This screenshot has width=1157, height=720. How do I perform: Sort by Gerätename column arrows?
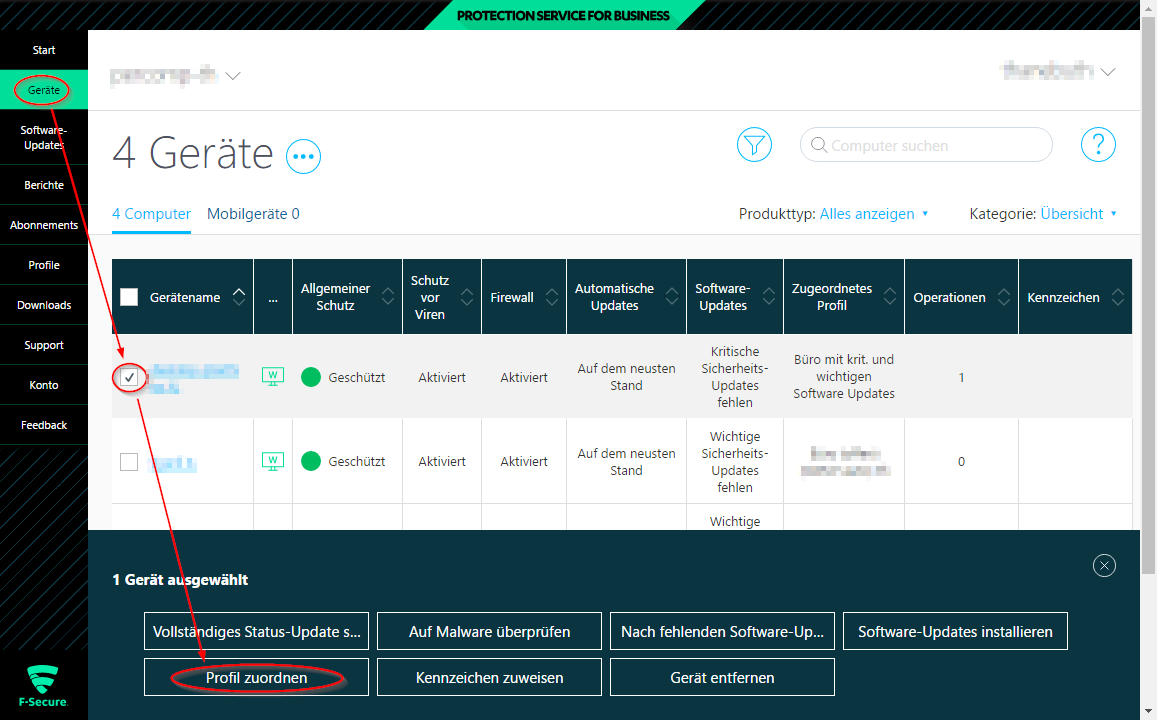pos(238,297)
